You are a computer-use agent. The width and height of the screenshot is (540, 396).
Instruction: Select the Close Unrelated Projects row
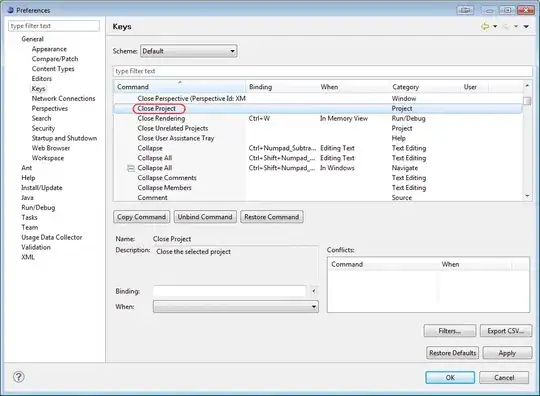(318, 128)
